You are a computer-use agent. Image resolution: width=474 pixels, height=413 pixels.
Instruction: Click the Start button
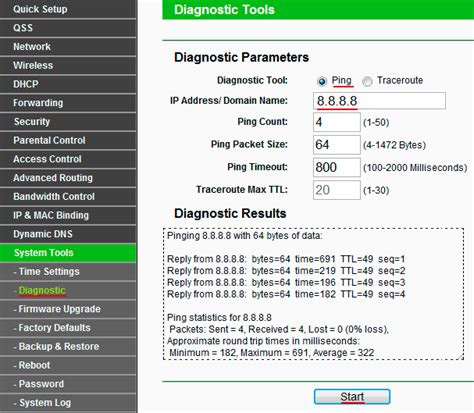pyautogui.click(x=352, y=397)
